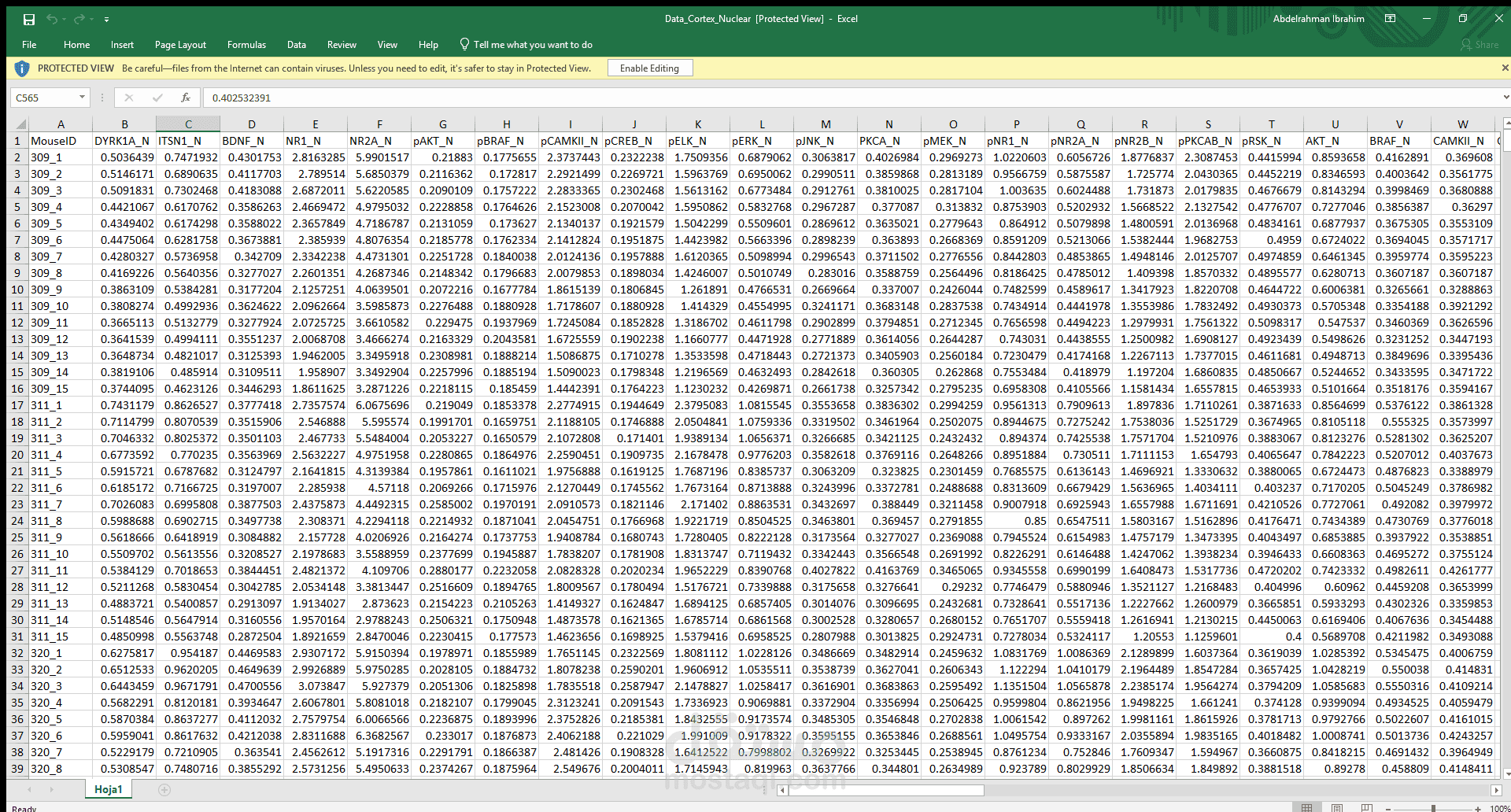Switch to Page Layout view in status bar
Viewport: 1511px width, 812px height.
pos(1337,808)
